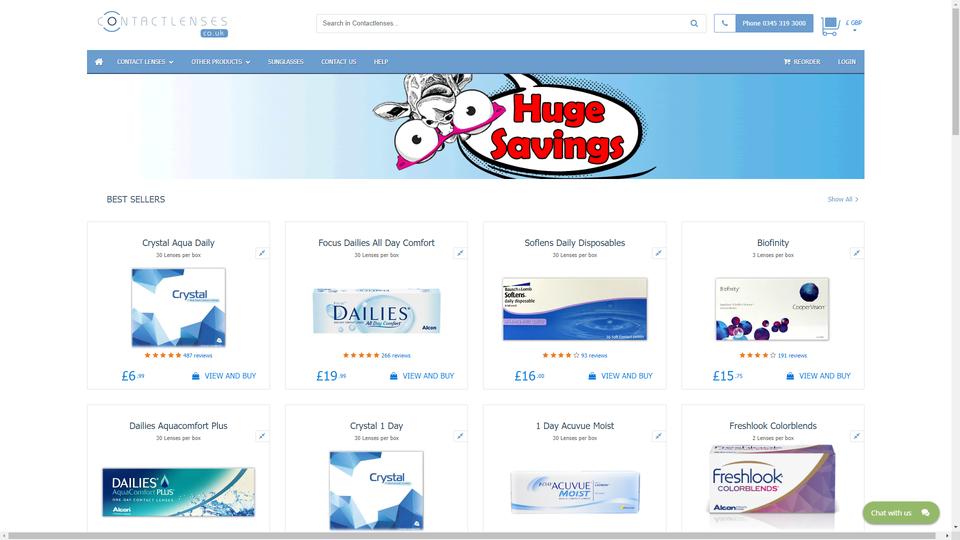The width and height of the screenshot is (960, 540).
Task: Click the Biofinity product title
Action: point(773,243)
